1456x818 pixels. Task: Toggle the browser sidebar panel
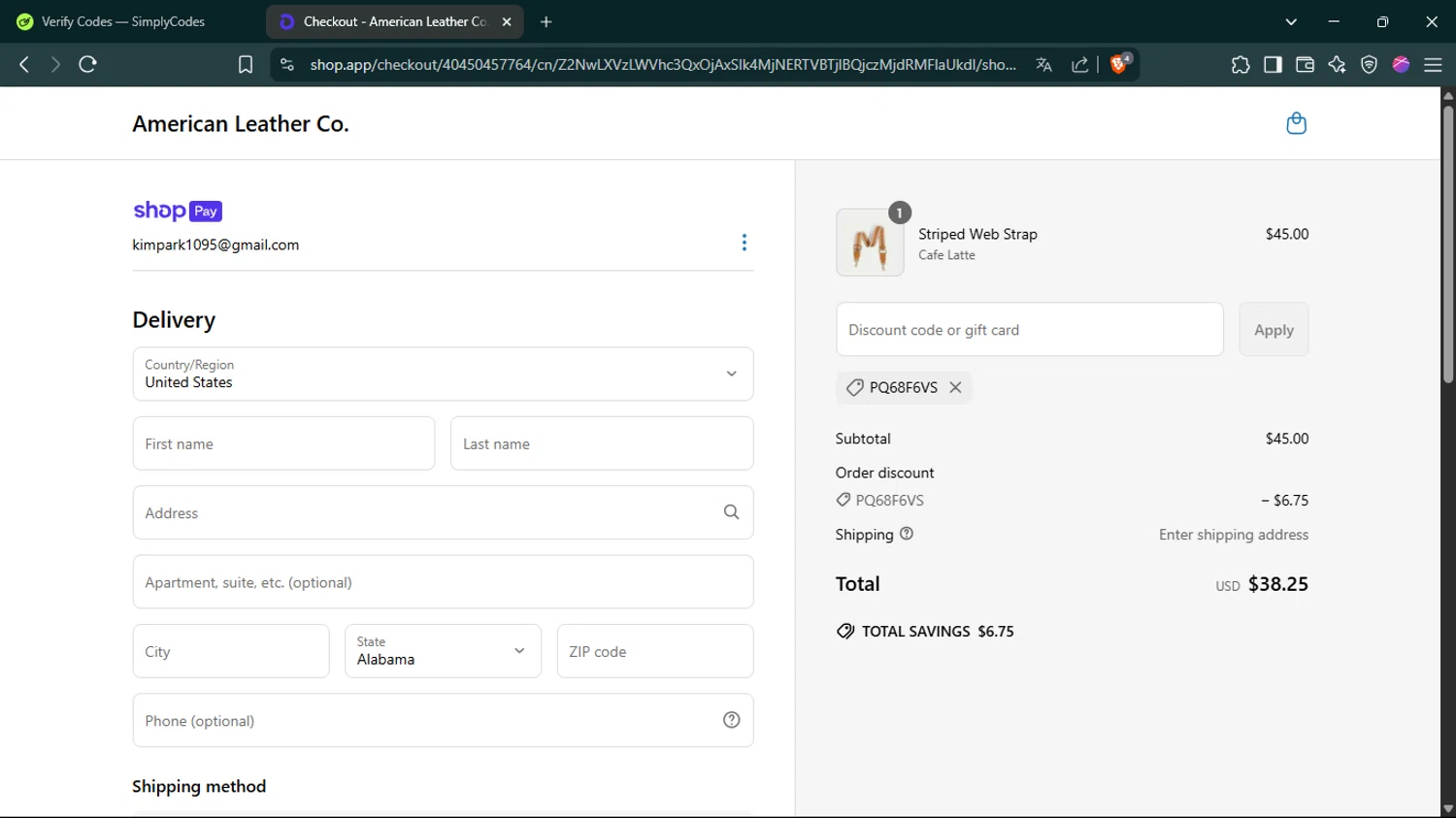(x=1273, y=64)
